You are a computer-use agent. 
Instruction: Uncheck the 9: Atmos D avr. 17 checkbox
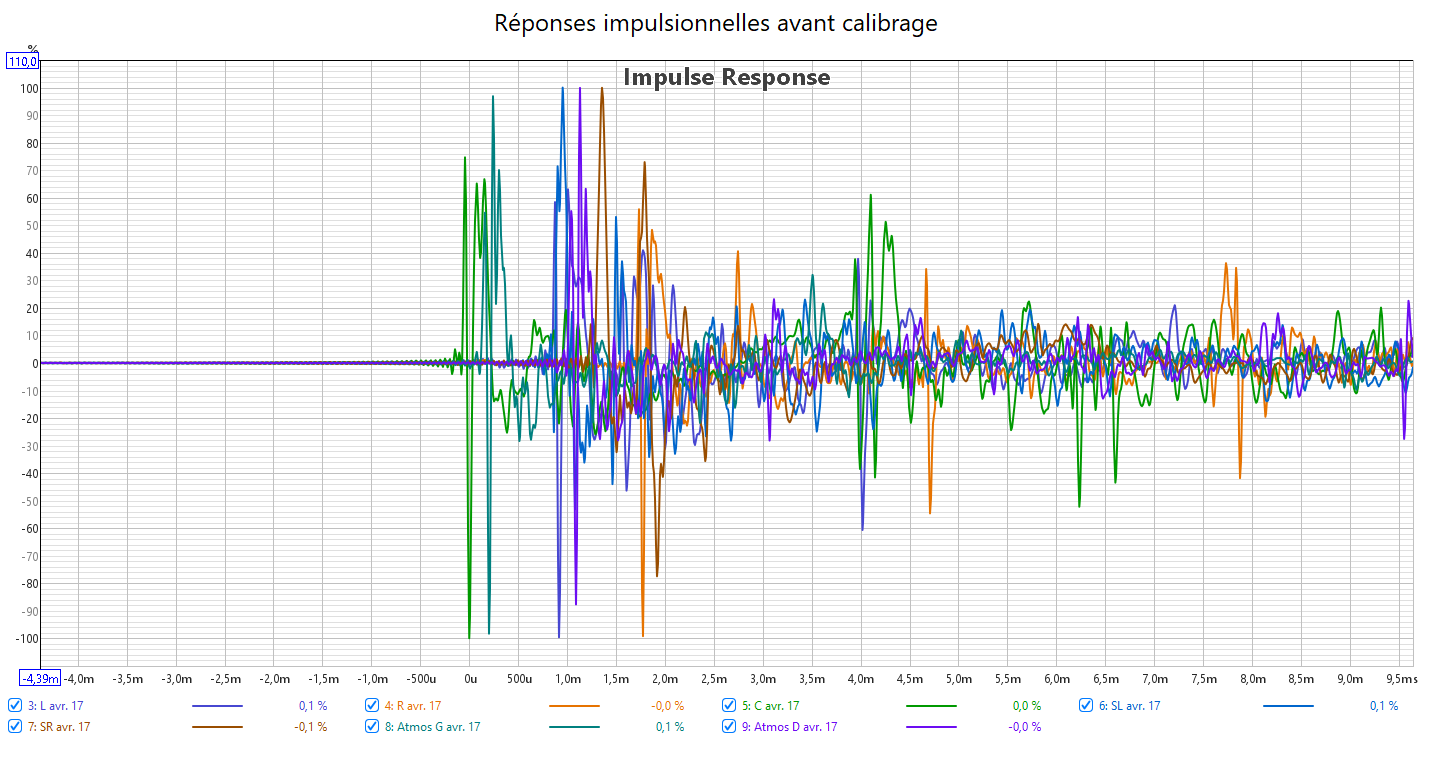729,726
